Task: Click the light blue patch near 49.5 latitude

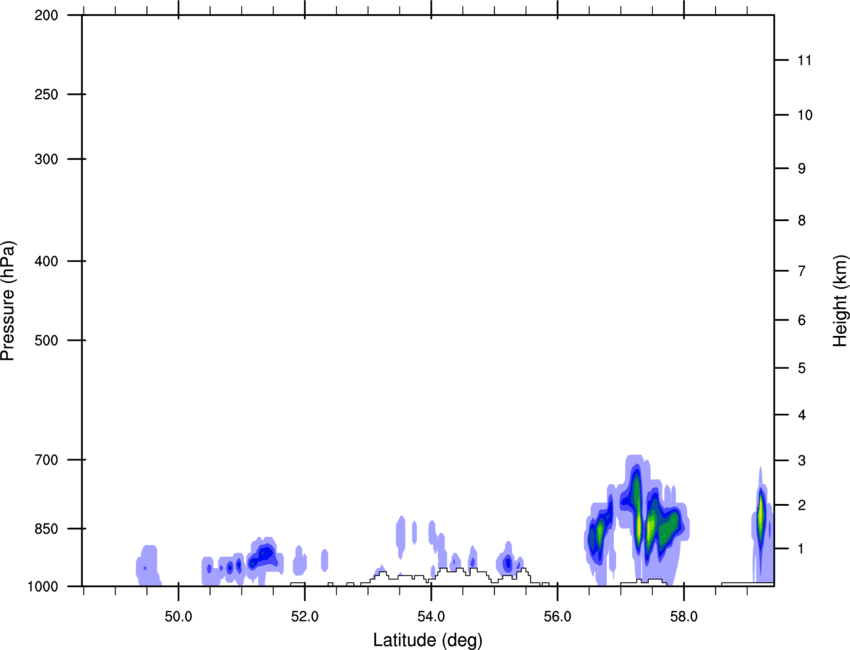Action: (x=147, y=565)
